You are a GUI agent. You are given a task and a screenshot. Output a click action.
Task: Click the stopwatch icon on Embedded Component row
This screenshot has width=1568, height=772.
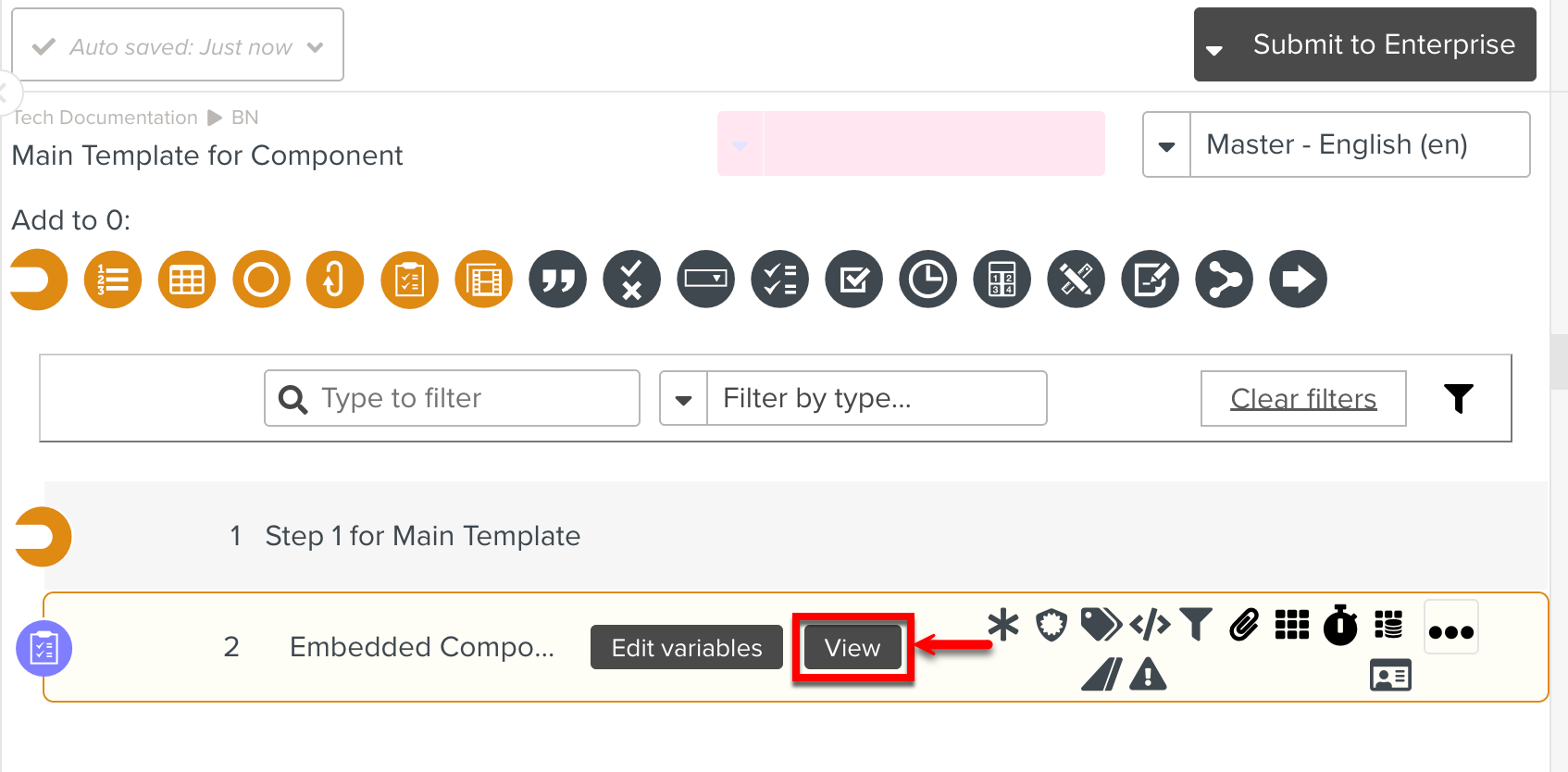coord(1339,625)
